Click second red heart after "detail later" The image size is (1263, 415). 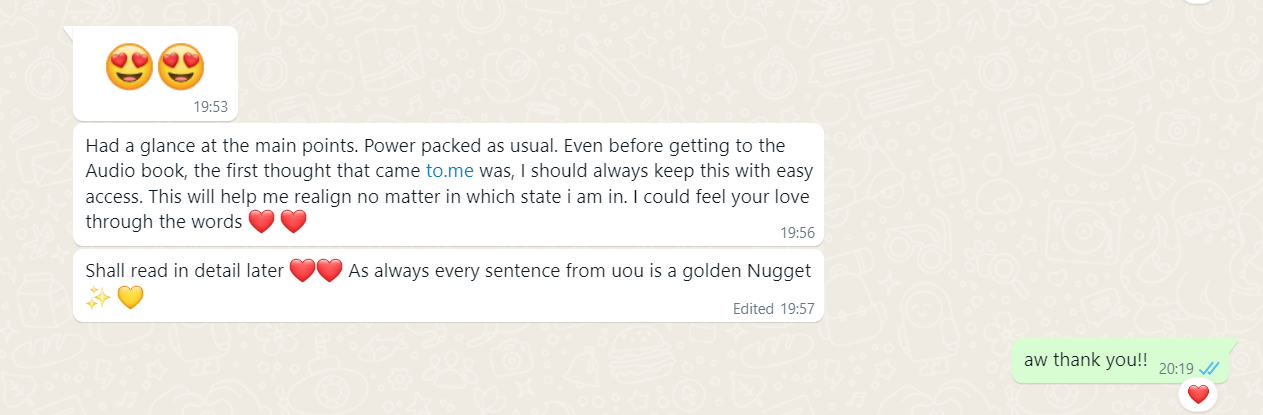(329, 271)
